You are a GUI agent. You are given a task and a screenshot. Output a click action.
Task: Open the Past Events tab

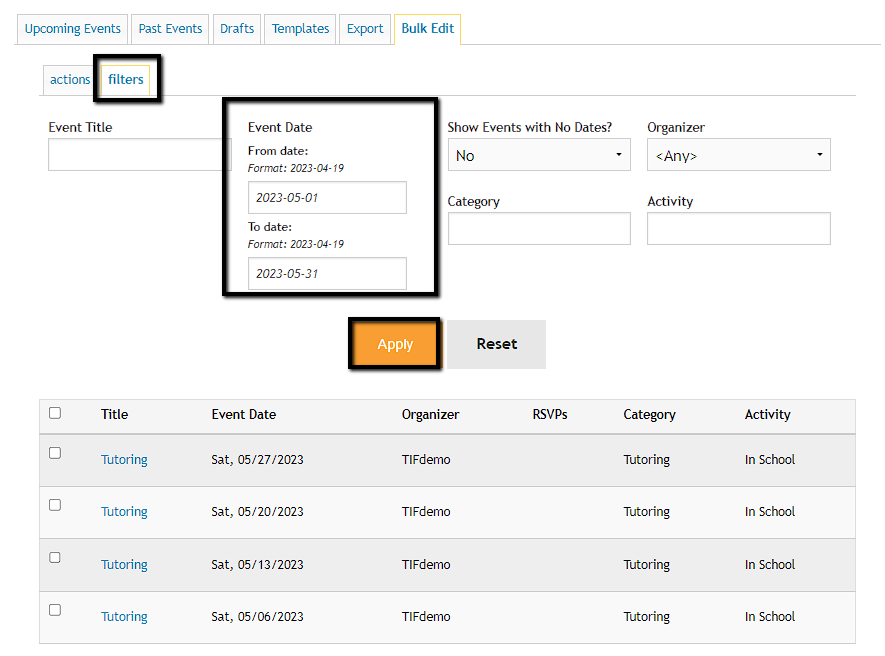coord(170,29)
